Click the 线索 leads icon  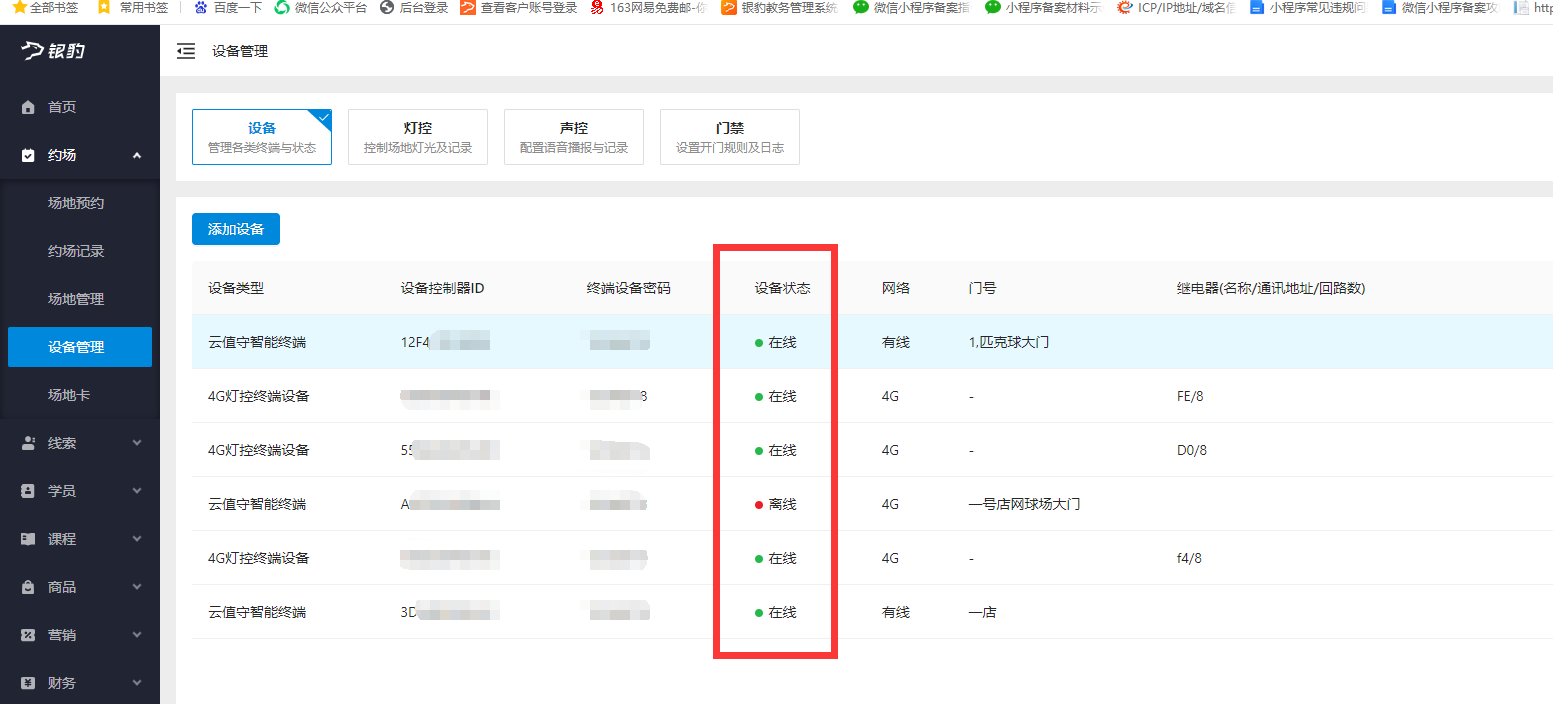tap(25, 442)
